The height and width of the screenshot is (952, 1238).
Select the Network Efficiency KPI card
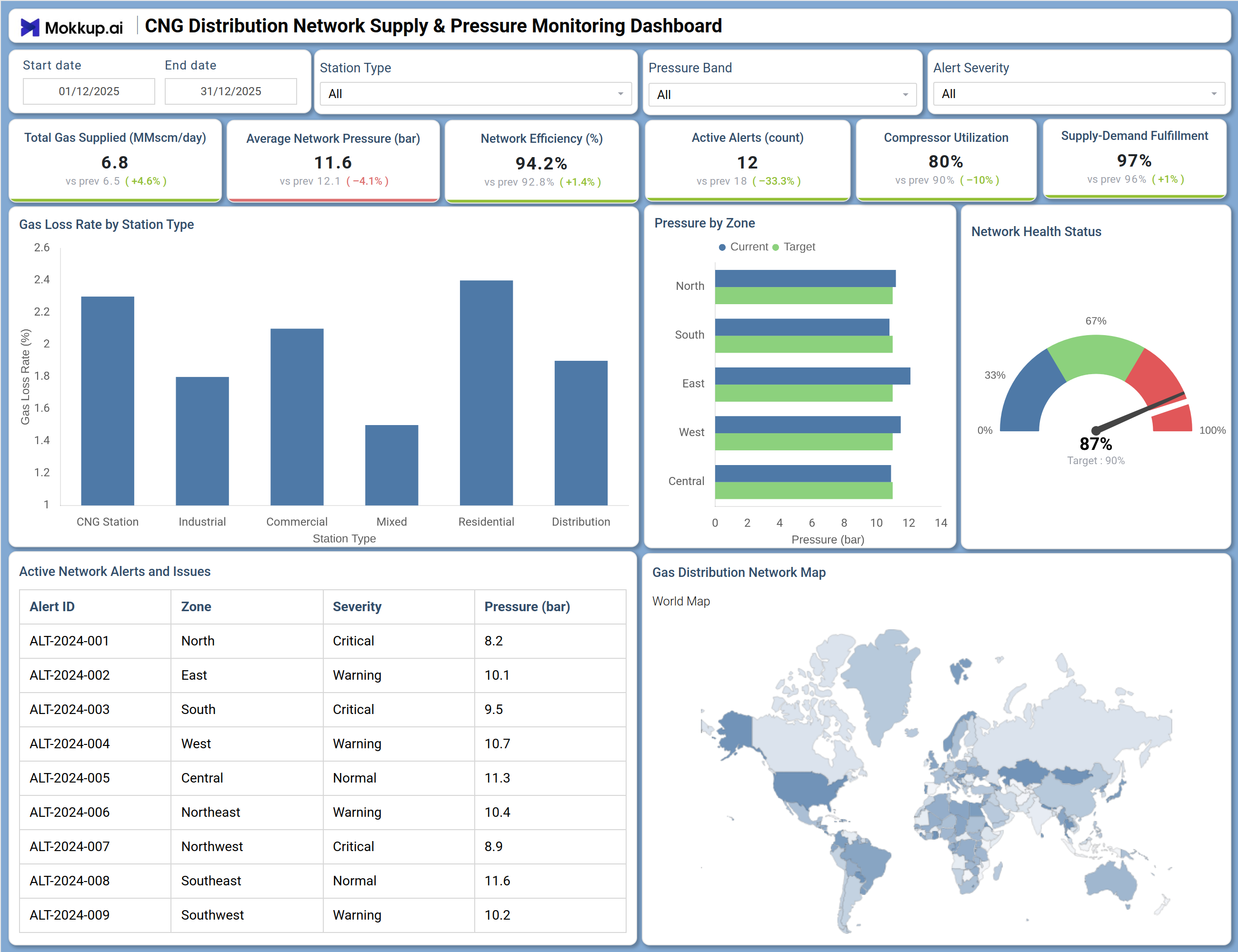541,161
